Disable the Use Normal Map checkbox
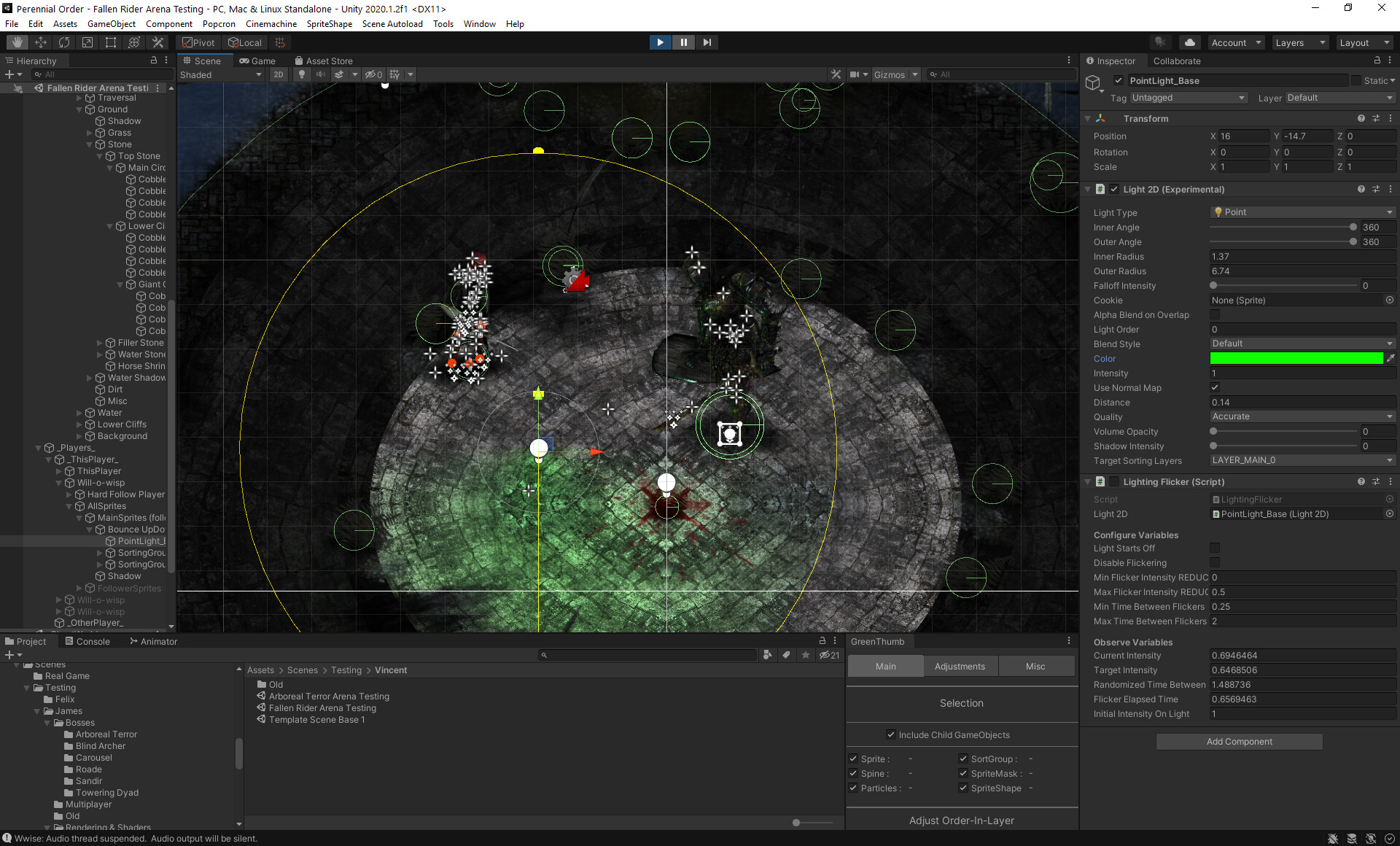The height and width of the screenshot is (846, 1400). tap(1214, 387)
